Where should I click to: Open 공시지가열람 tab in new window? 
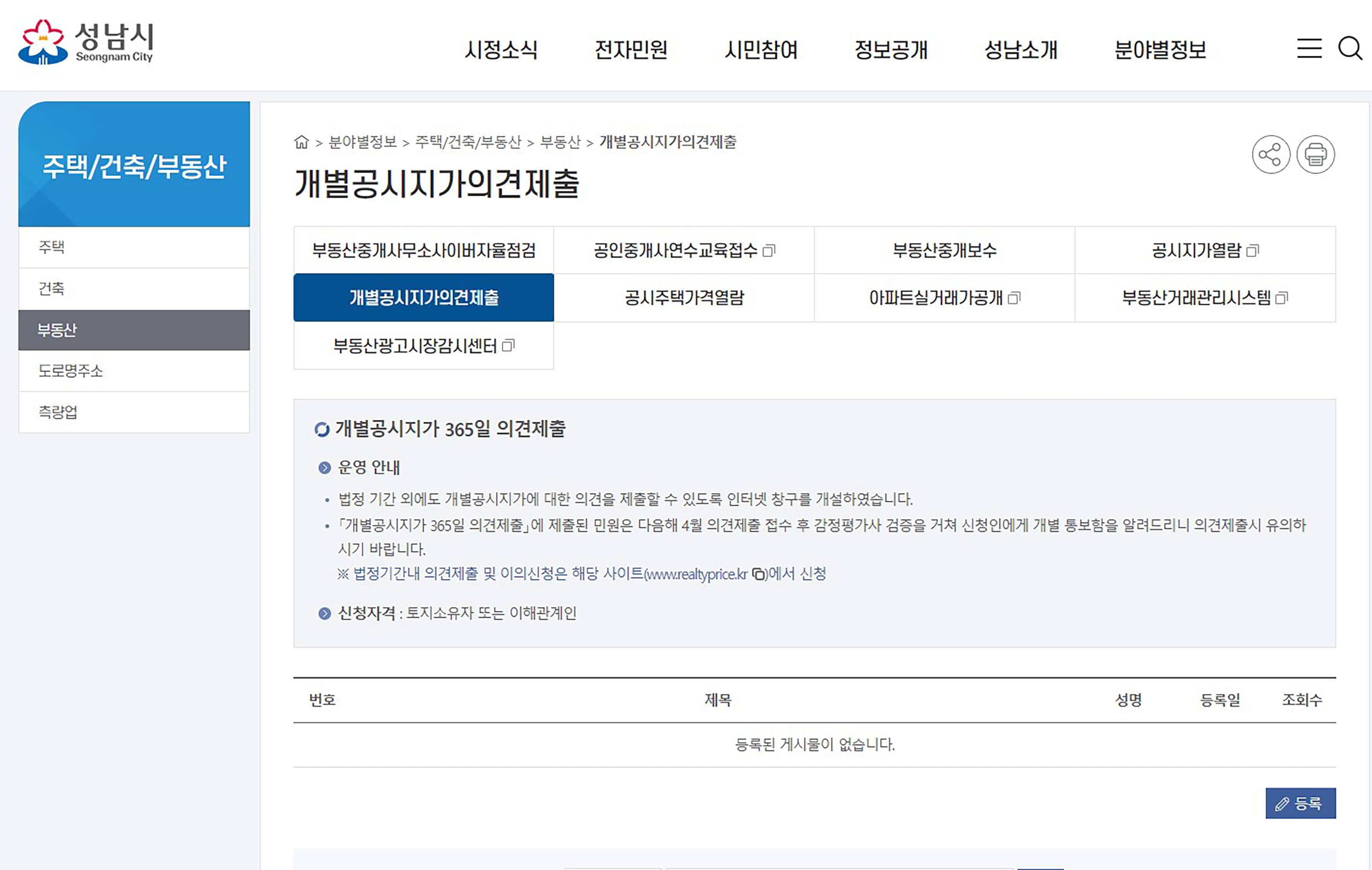(x=1204, y=250)
